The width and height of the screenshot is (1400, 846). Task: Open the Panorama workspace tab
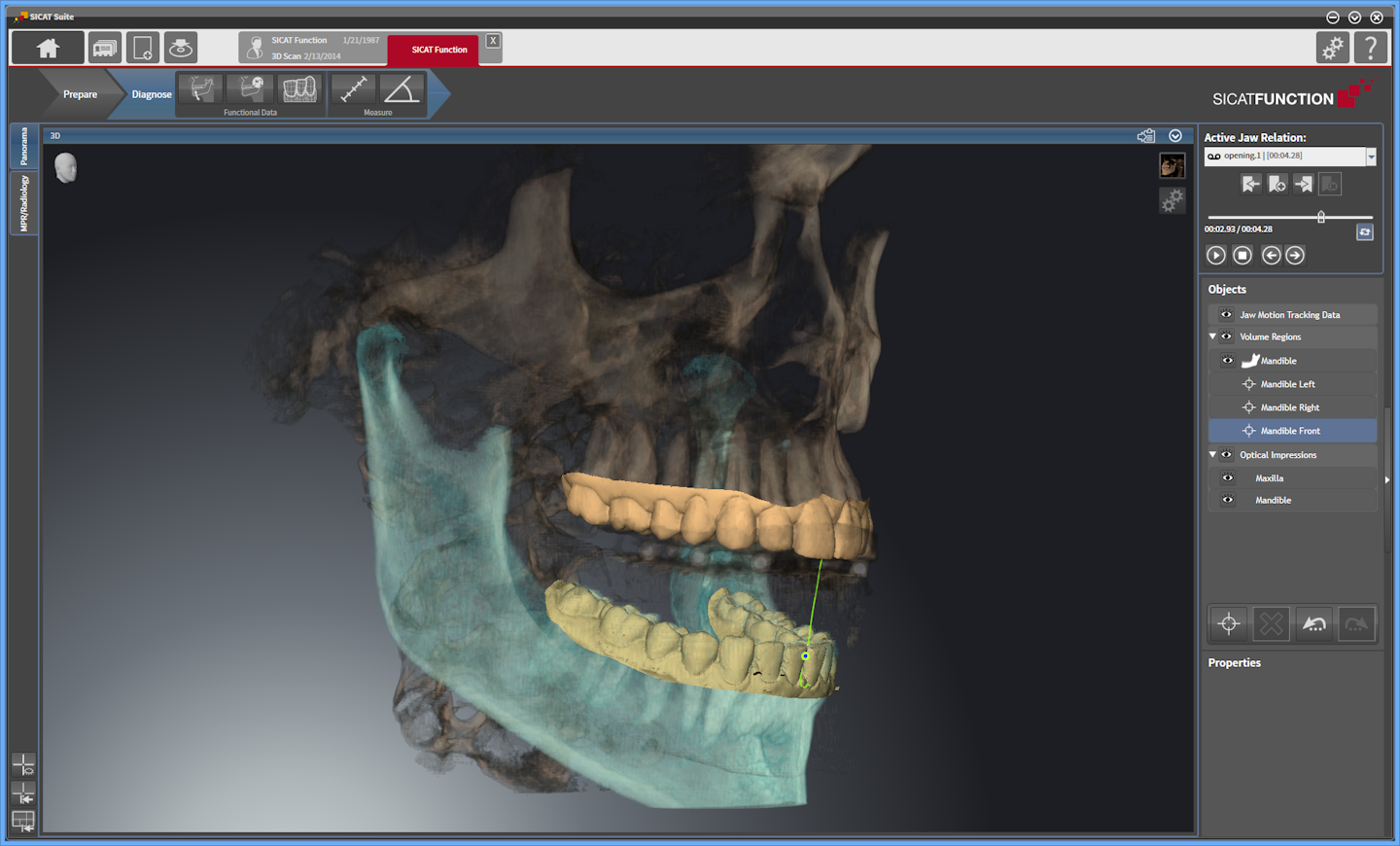24,146
